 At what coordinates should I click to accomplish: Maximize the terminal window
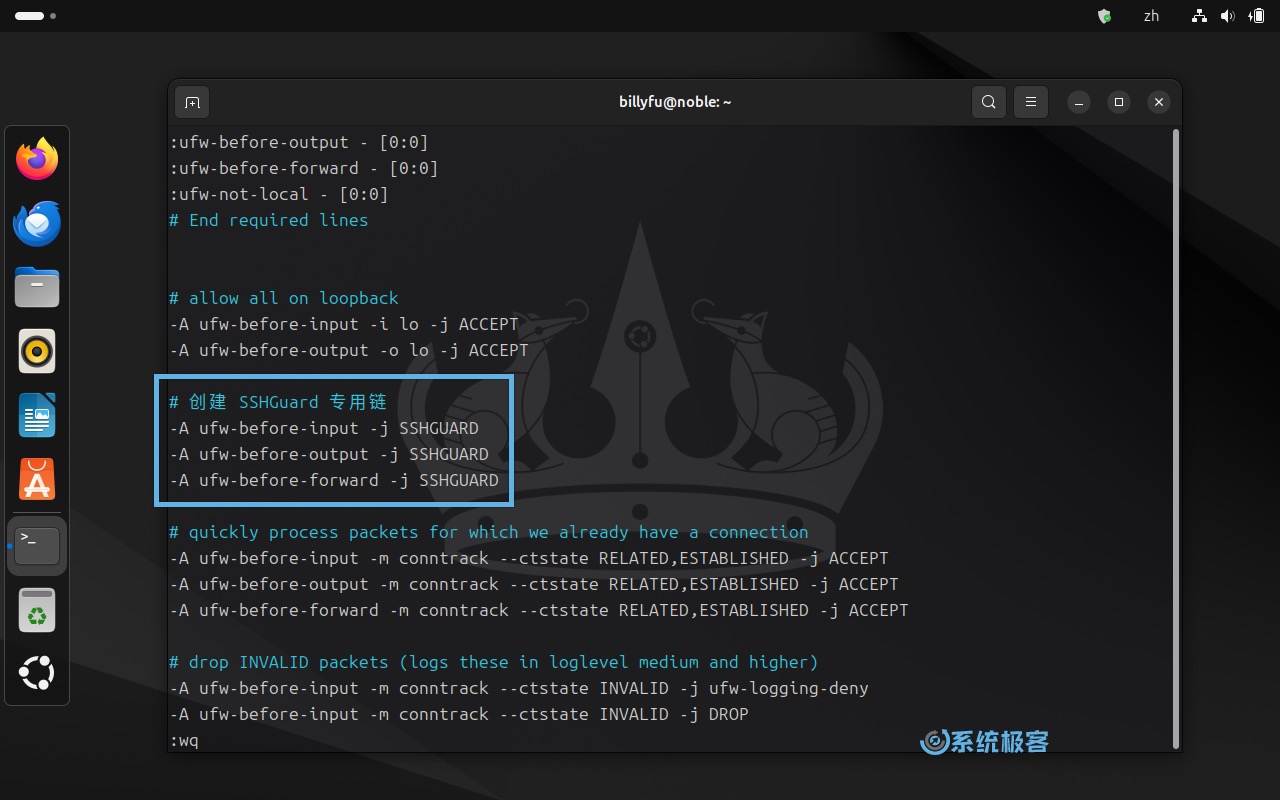tap(1119, 102)
